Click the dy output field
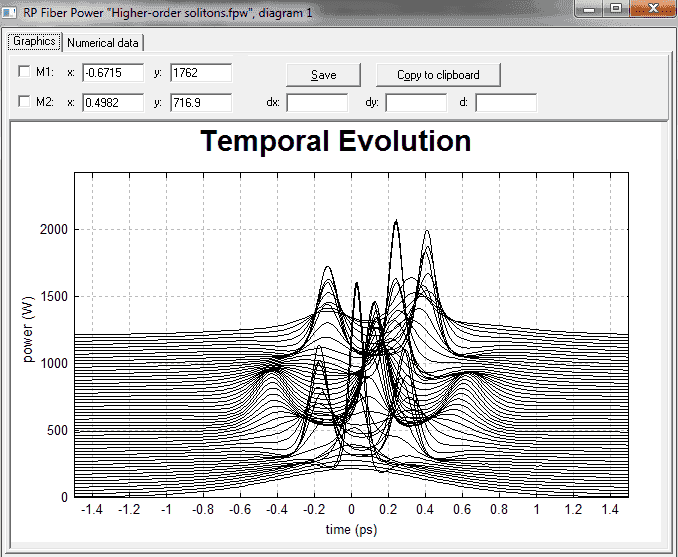This screenshot has height=557, width=678. tap(416, 103)
